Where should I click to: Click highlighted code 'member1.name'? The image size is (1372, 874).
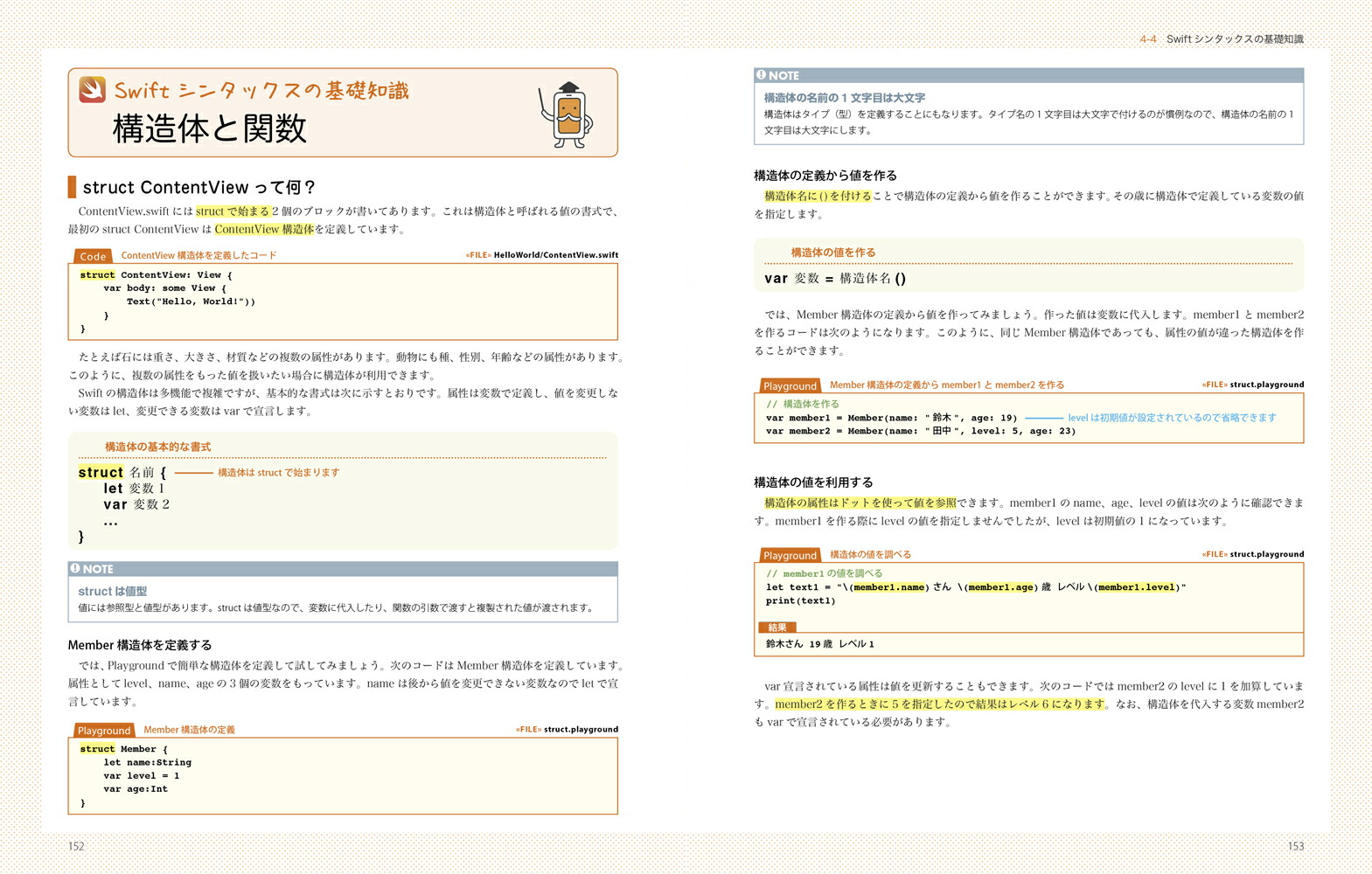click(889, 587)
